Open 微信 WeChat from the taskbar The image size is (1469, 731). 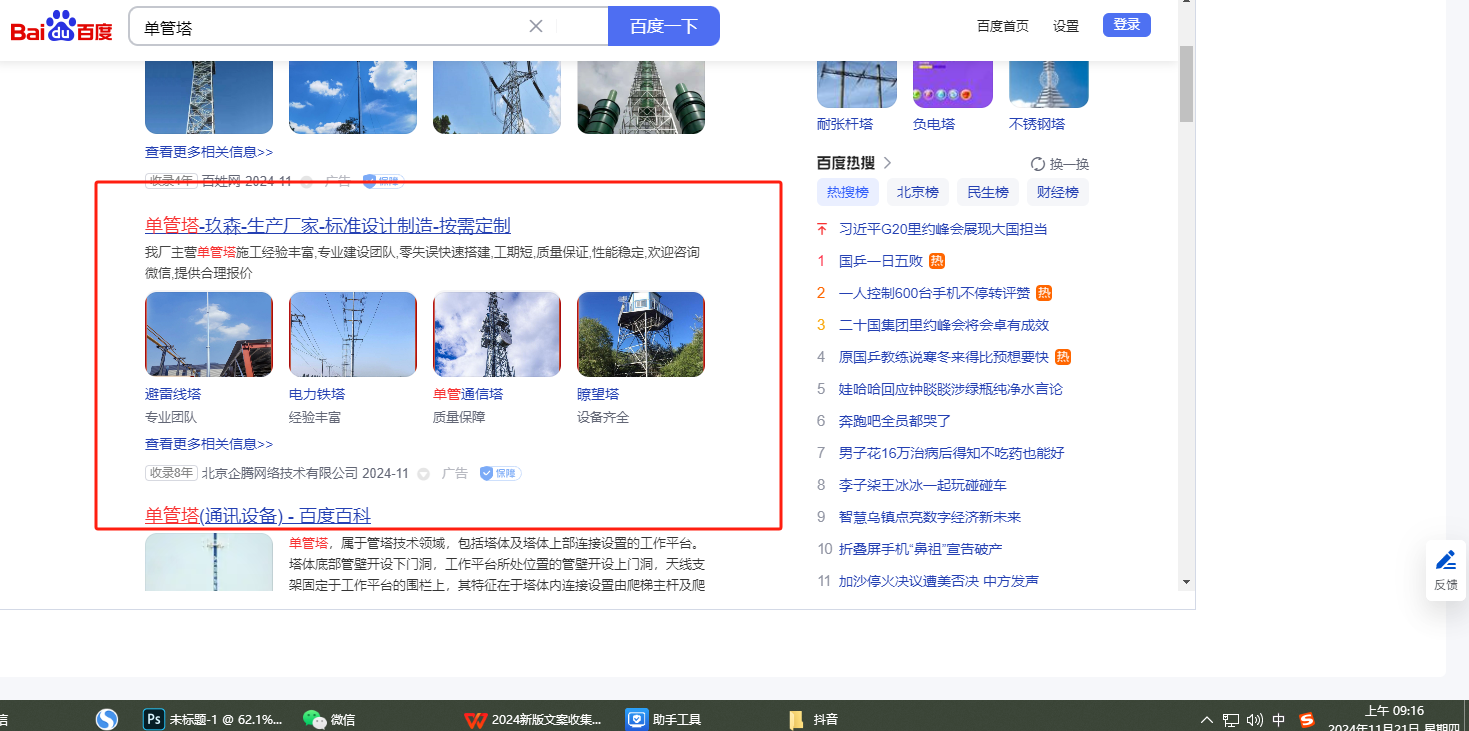[329, 719]
